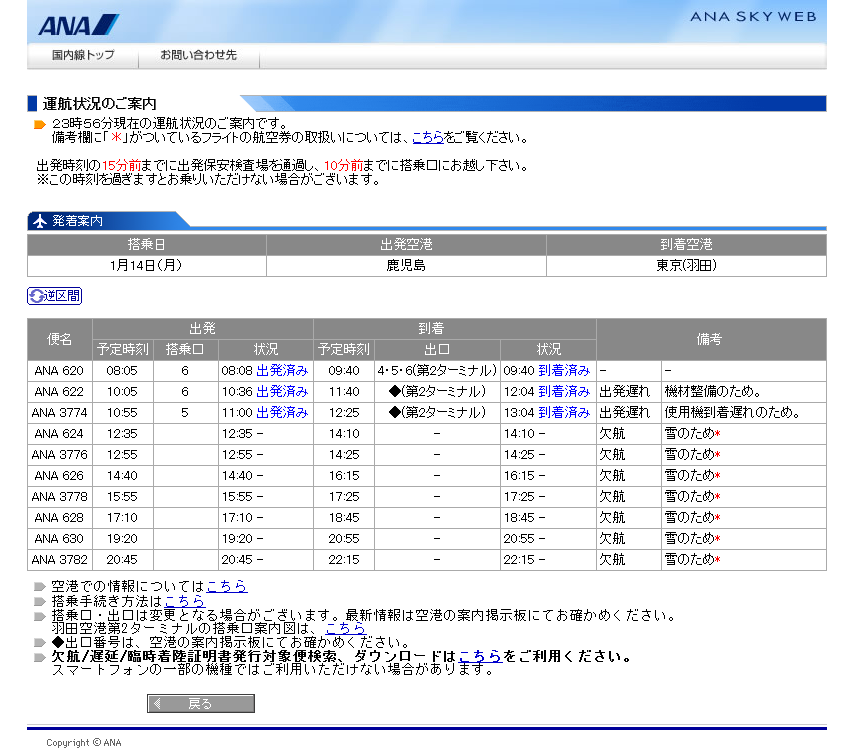Image resolution: width=854 pixels, height=752 pixels.
Task: Select flight cell ANA 630
Action: [x=59, y=539]
